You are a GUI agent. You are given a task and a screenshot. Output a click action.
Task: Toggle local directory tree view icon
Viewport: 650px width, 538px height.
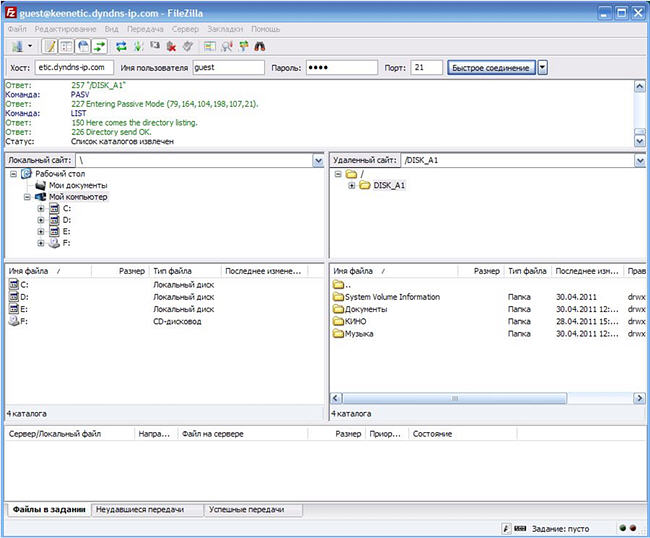(x=67, y=46)
